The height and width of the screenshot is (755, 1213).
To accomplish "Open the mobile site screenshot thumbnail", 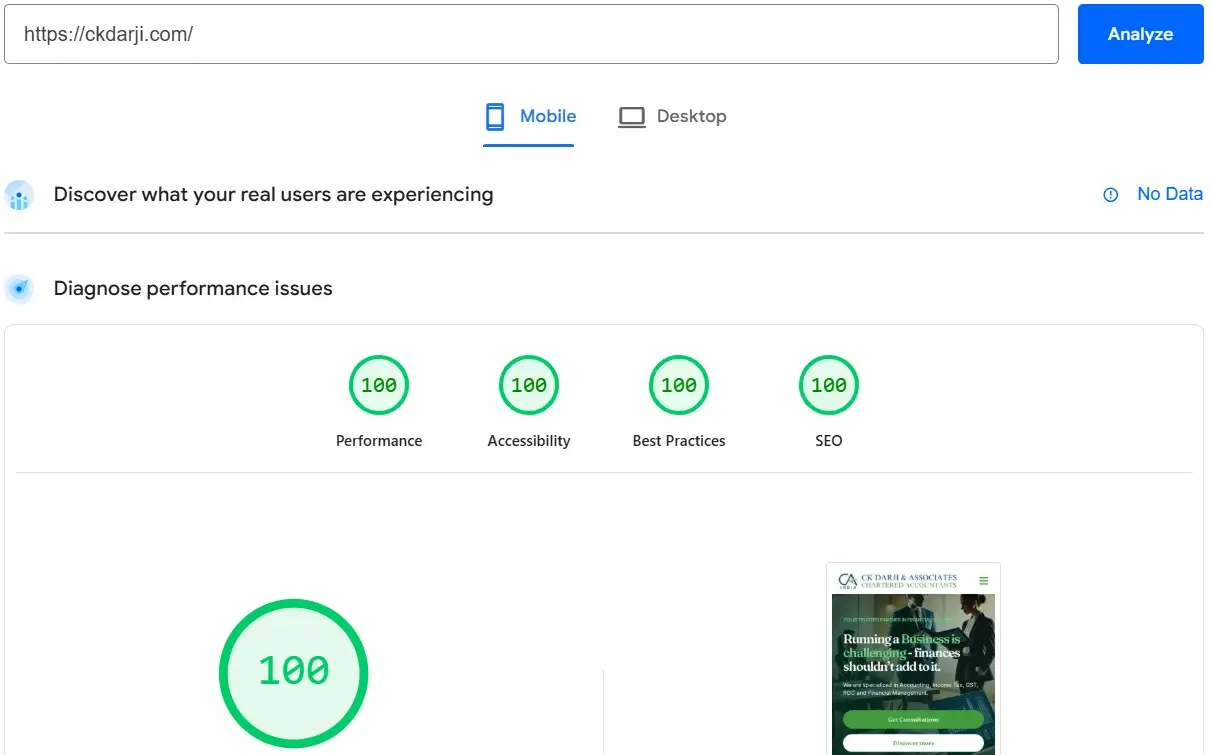I will click(913, 660).
